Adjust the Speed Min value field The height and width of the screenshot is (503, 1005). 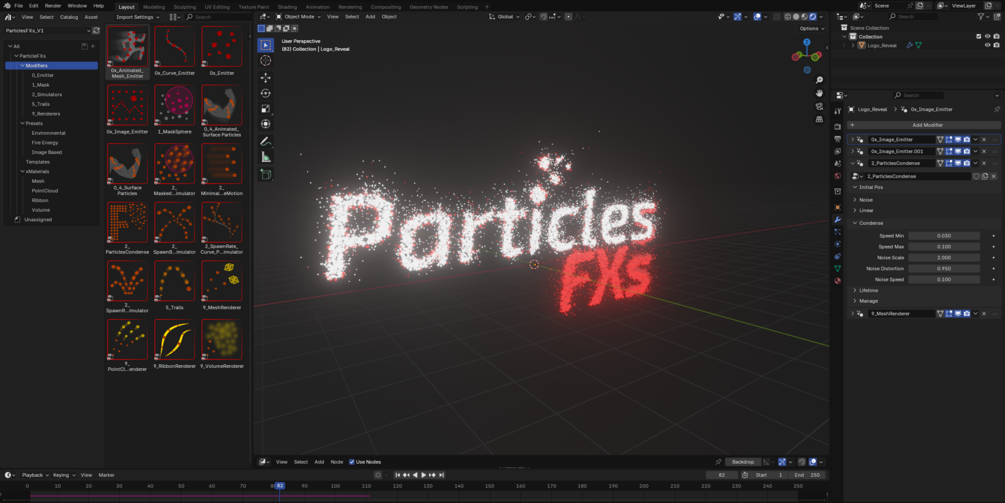click(x=943, y=236)
